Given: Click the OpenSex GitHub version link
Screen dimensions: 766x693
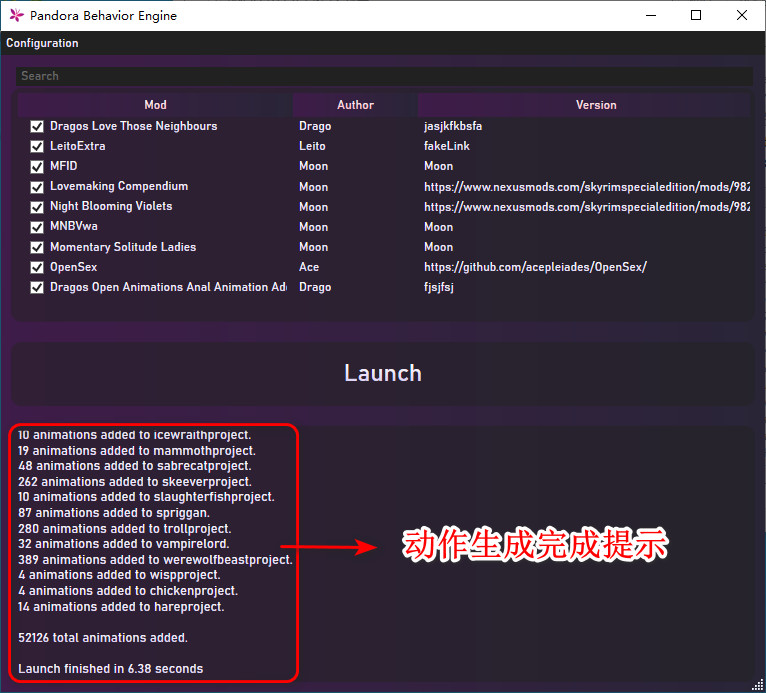Looking at the screenshot, I should [535, 267].
